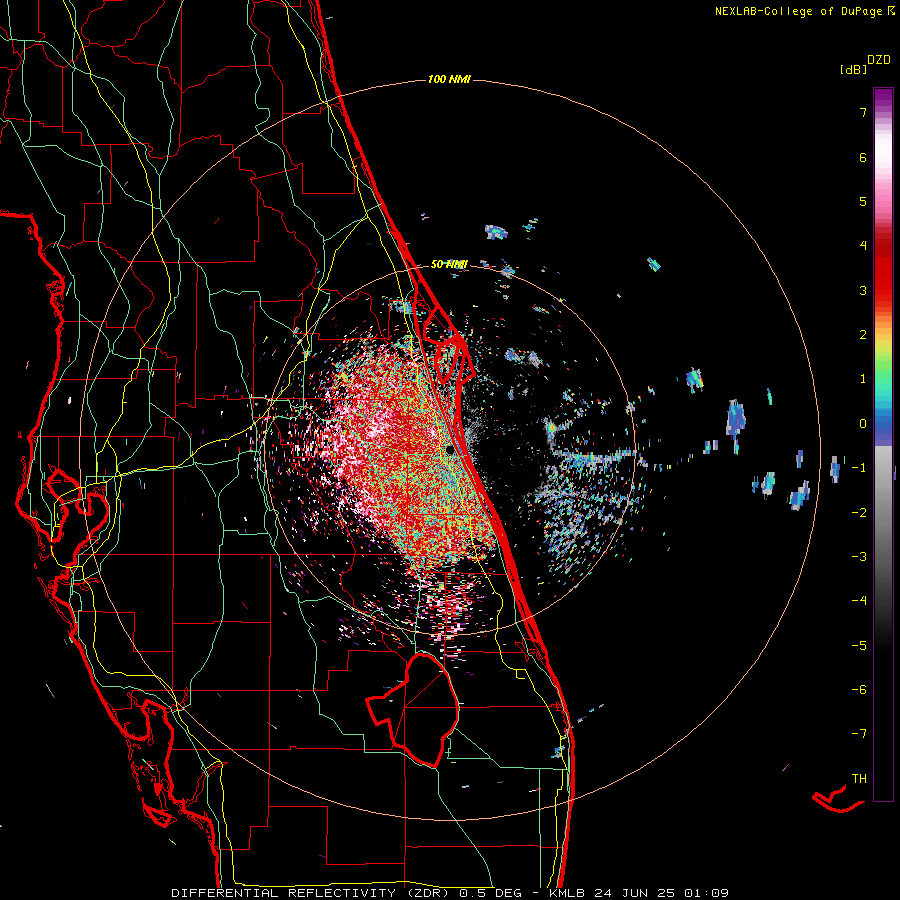
Task: Click the positive 1 dB scale label
Action: (x=863, y=379)
